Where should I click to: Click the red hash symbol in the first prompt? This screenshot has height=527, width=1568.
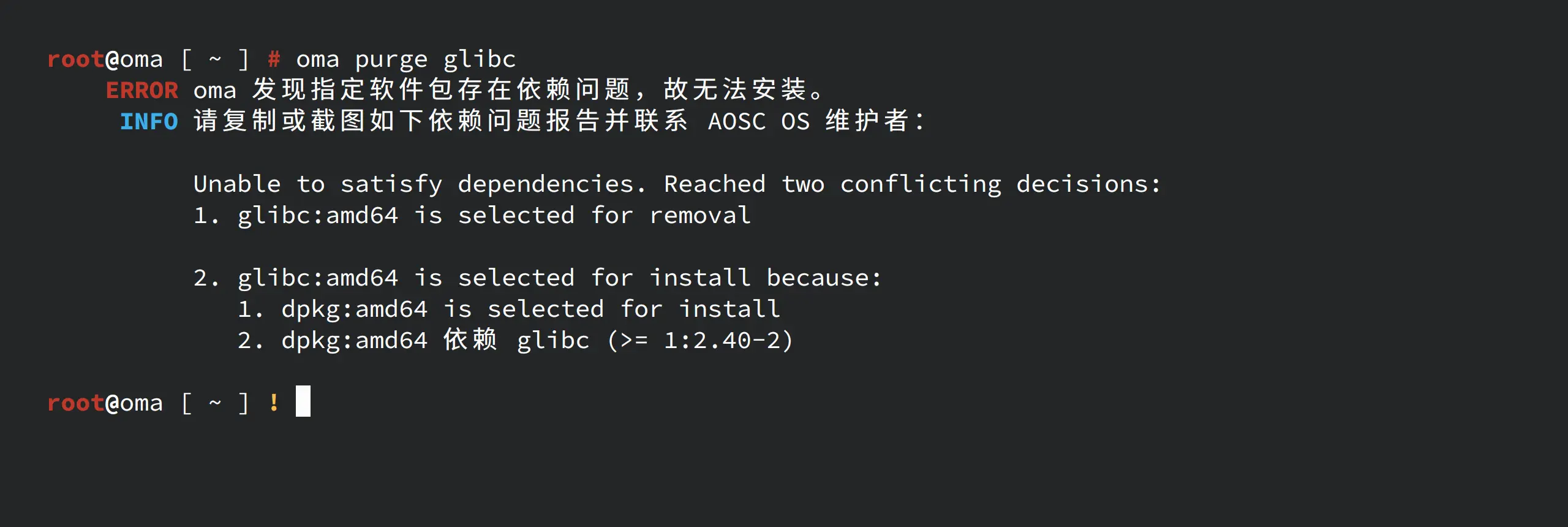[x=274, y=59]
